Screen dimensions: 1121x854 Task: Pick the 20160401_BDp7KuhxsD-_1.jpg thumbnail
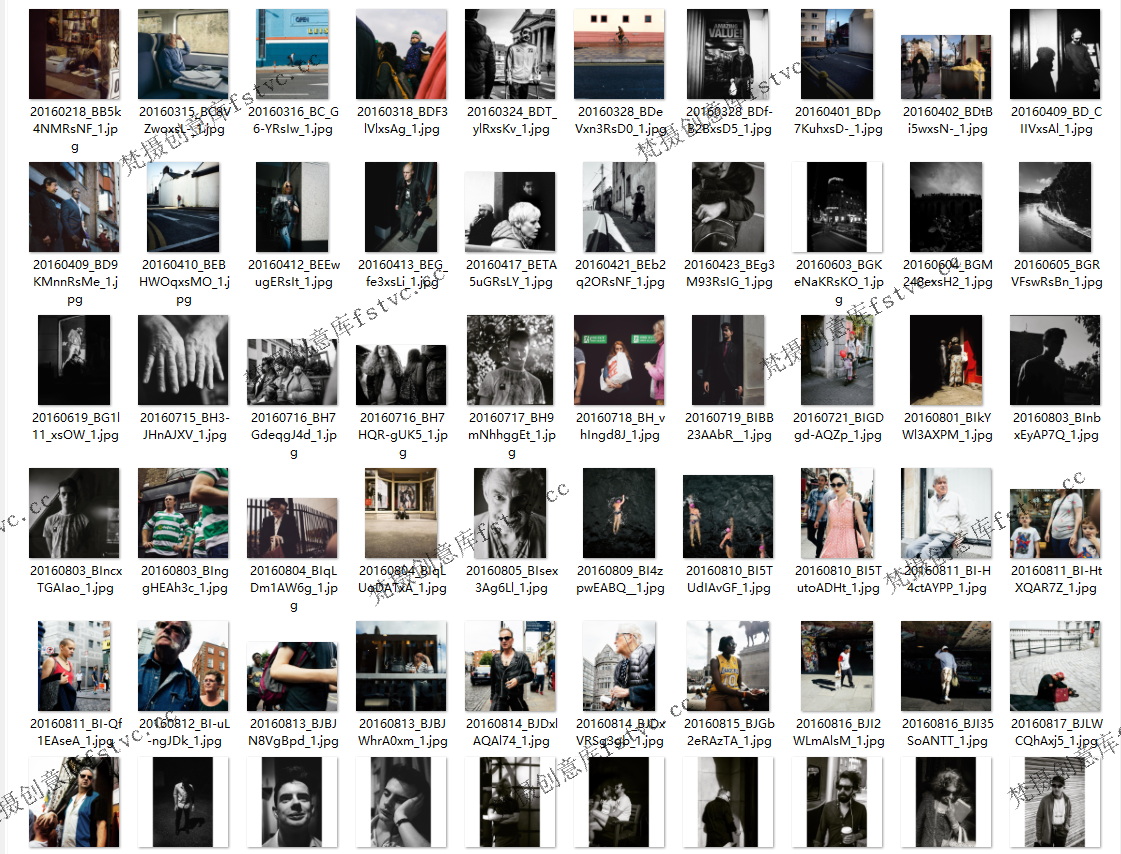point(837,54)
